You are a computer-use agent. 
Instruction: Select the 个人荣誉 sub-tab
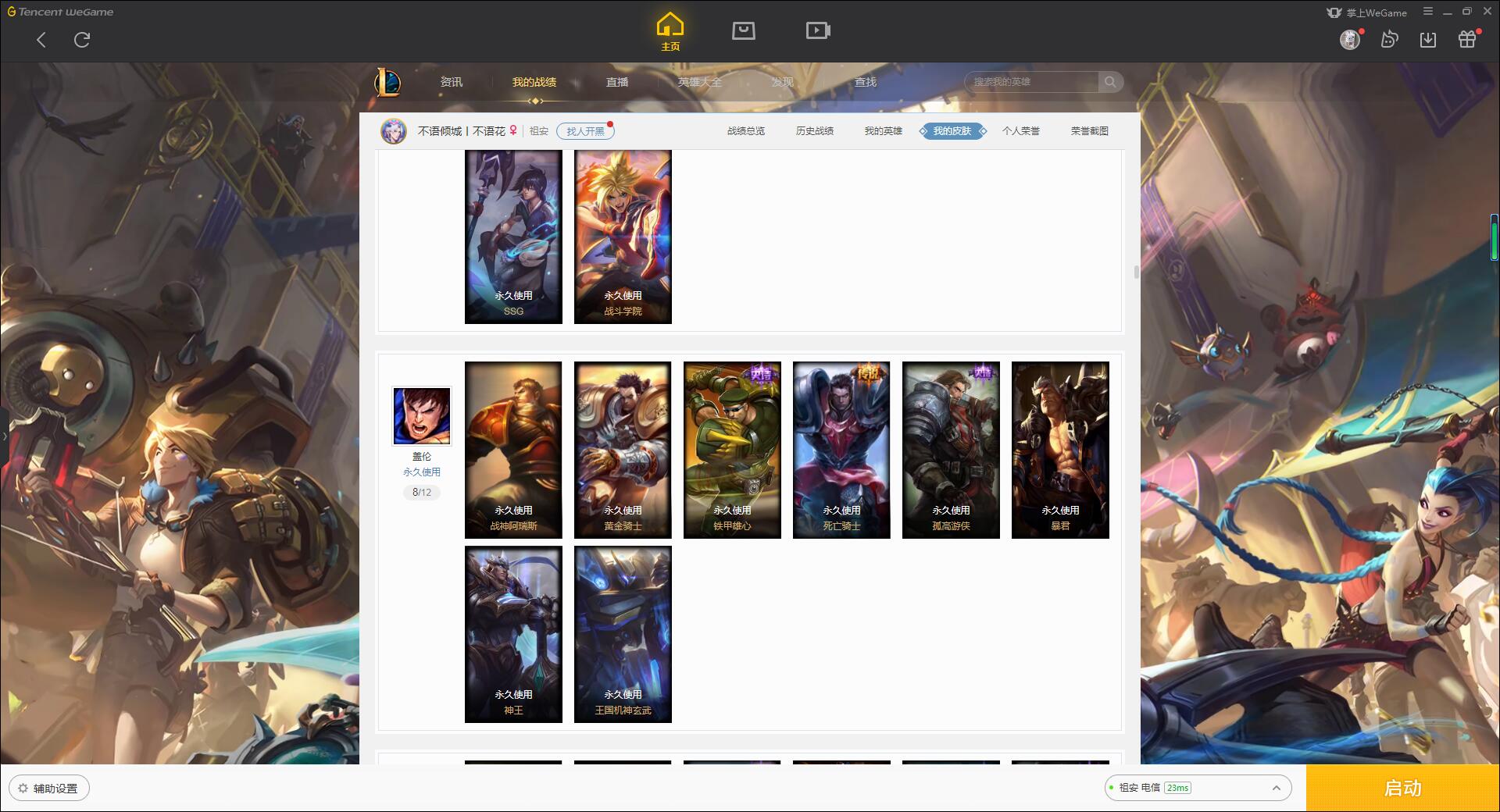[x=1021, y=131]
